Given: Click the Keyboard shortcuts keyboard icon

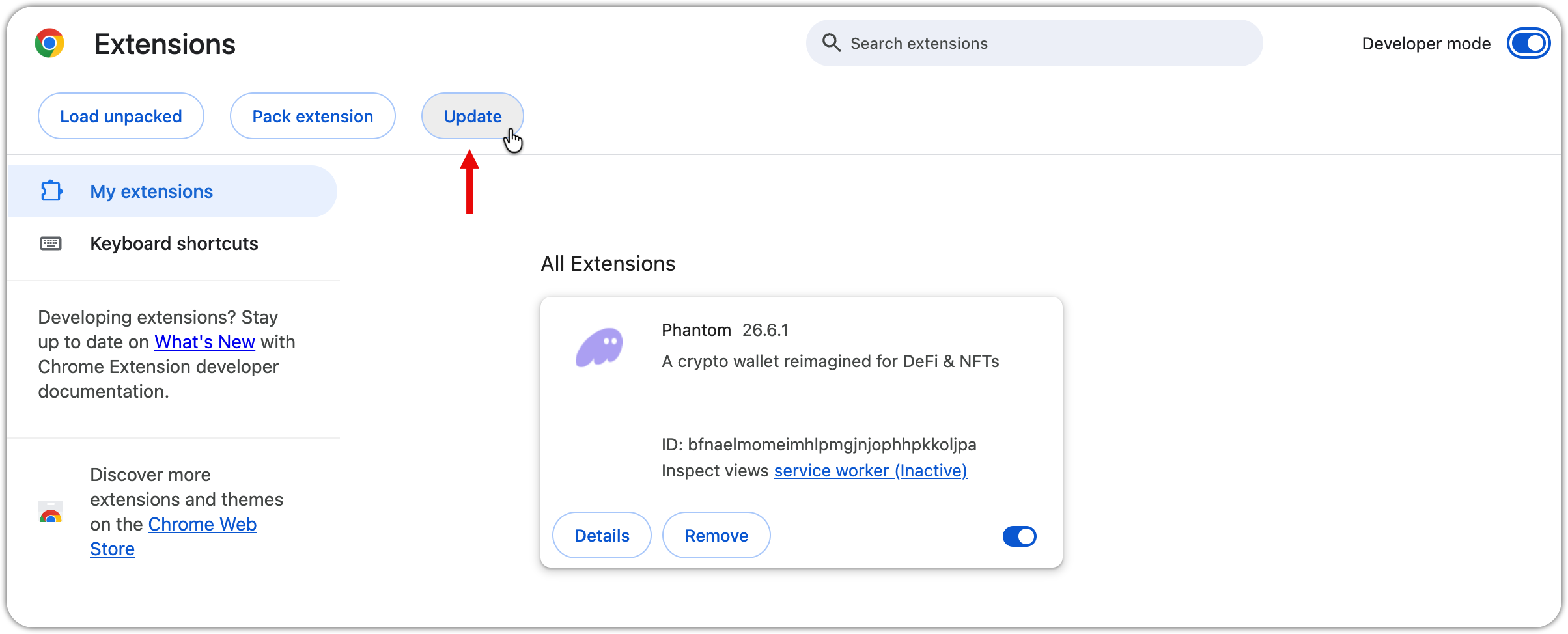Looking at the screenshot, I should click(51, 243).
